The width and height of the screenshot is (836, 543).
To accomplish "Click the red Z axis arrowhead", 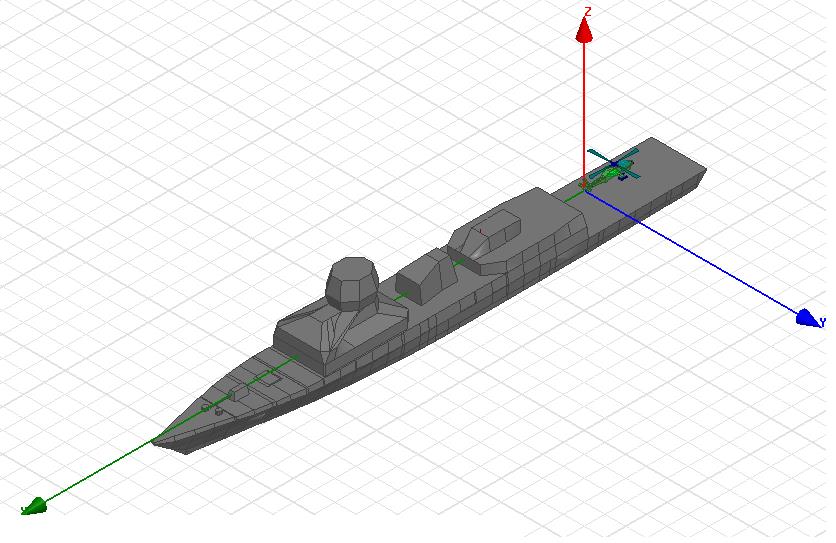I will [586, 30].
